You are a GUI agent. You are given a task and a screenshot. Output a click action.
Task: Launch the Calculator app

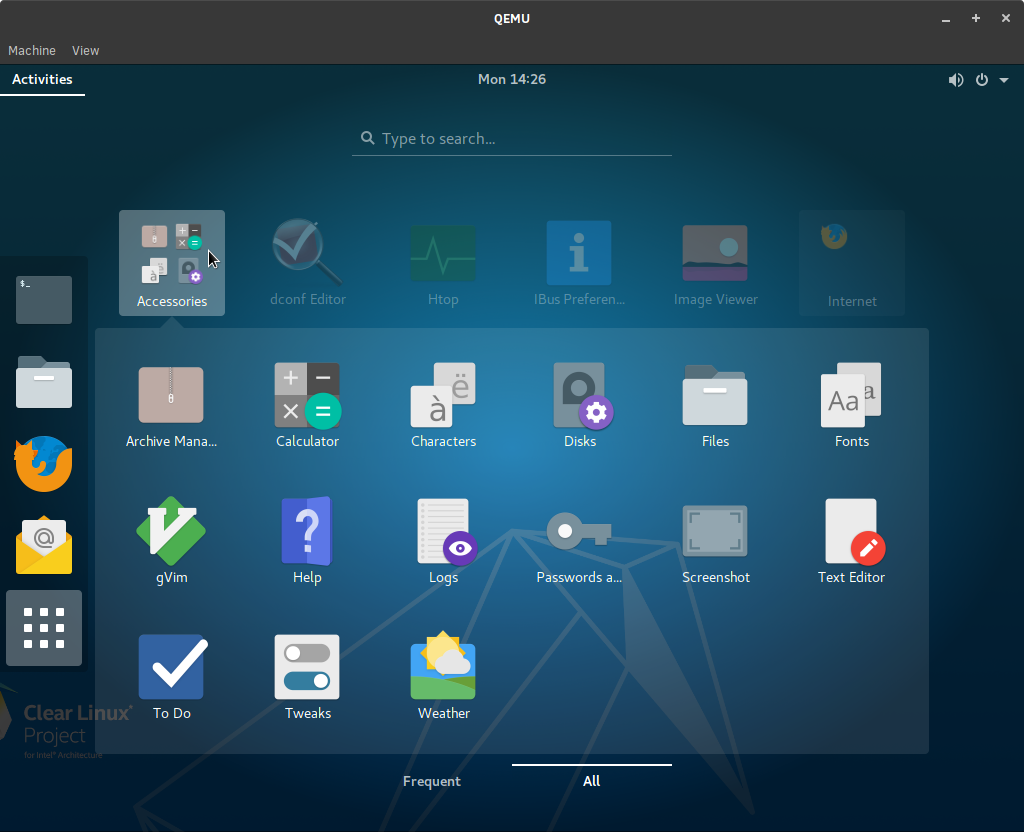pos(307,406)
